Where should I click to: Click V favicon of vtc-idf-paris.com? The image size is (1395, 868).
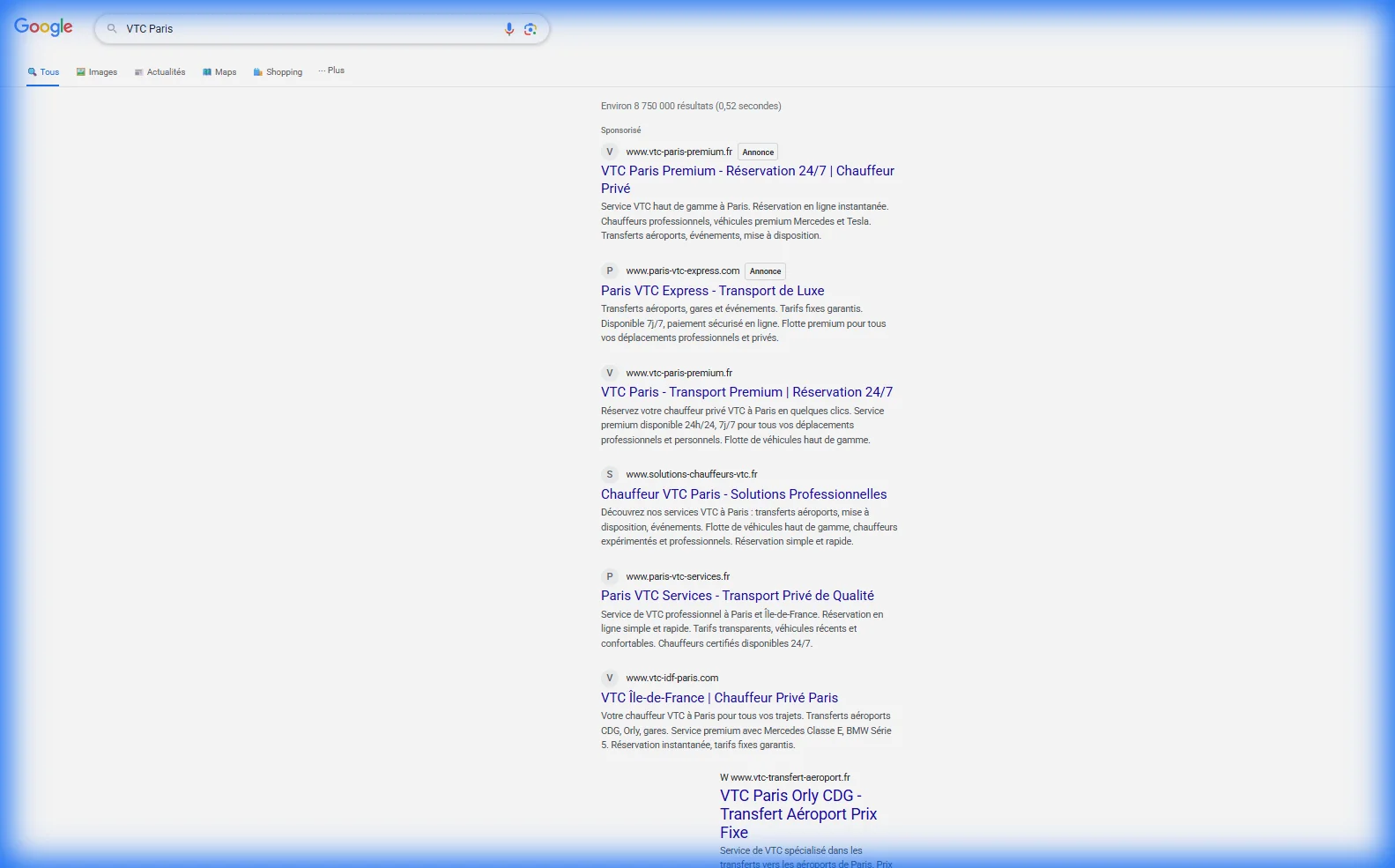[x=609, y=678]
